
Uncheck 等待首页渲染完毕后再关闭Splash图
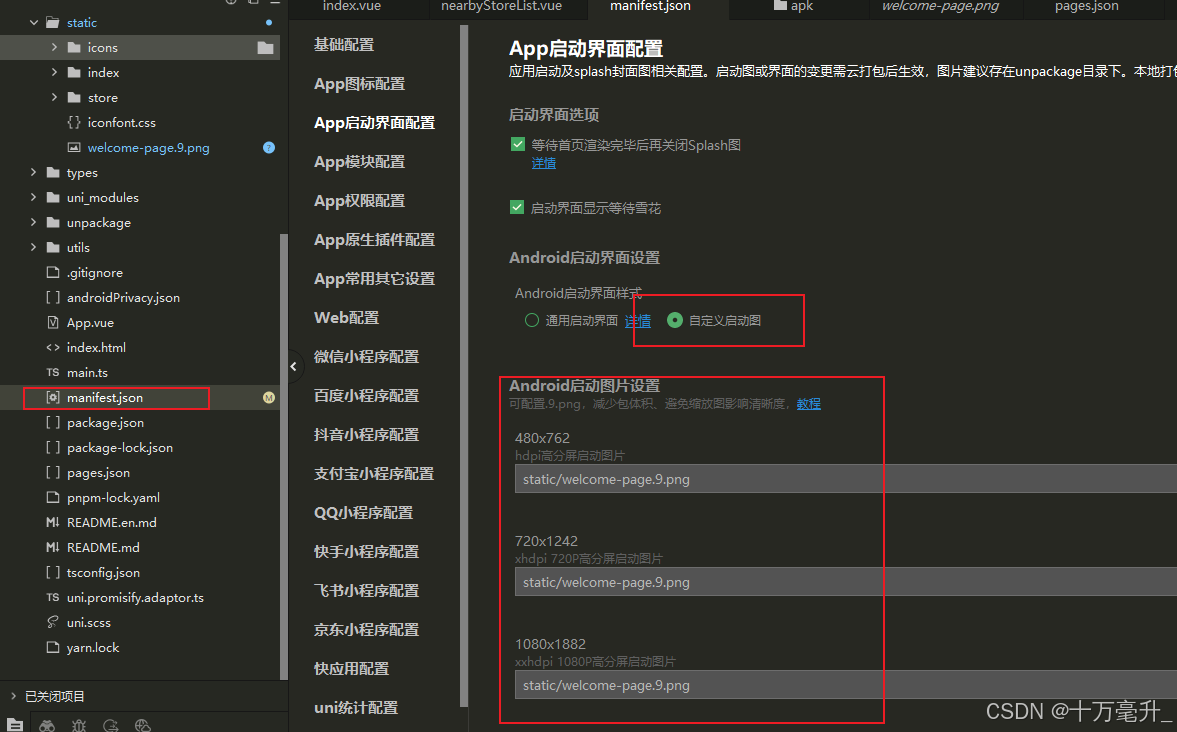[x=518, y=143]
